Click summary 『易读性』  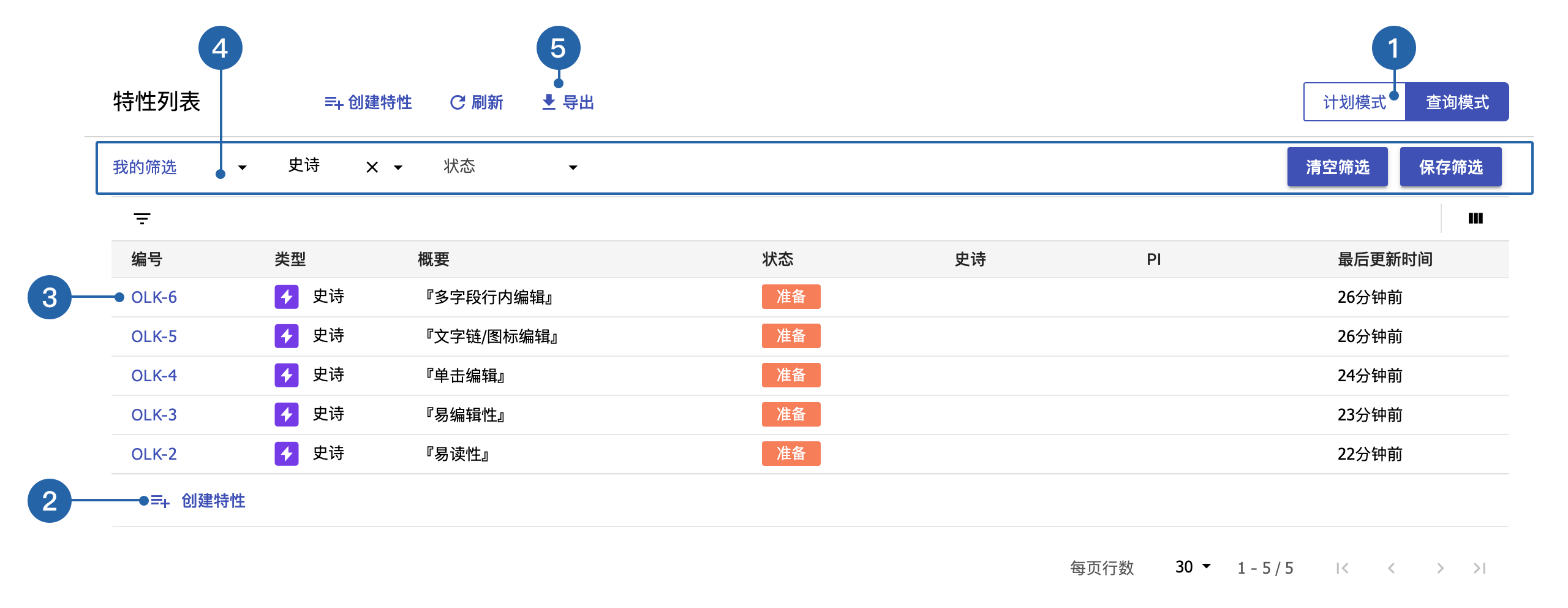click(x=456, y=454)
